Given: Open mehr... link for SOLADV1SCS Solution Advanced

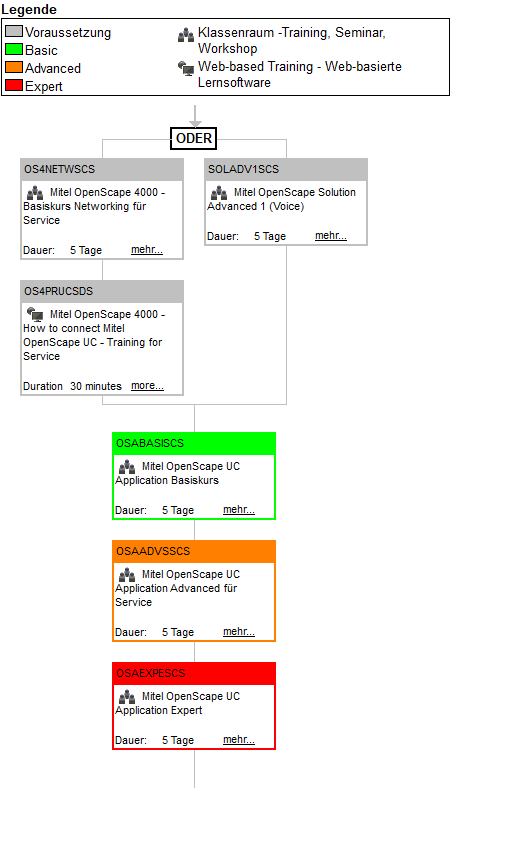Looking at the screenshot, I should 331,236.
